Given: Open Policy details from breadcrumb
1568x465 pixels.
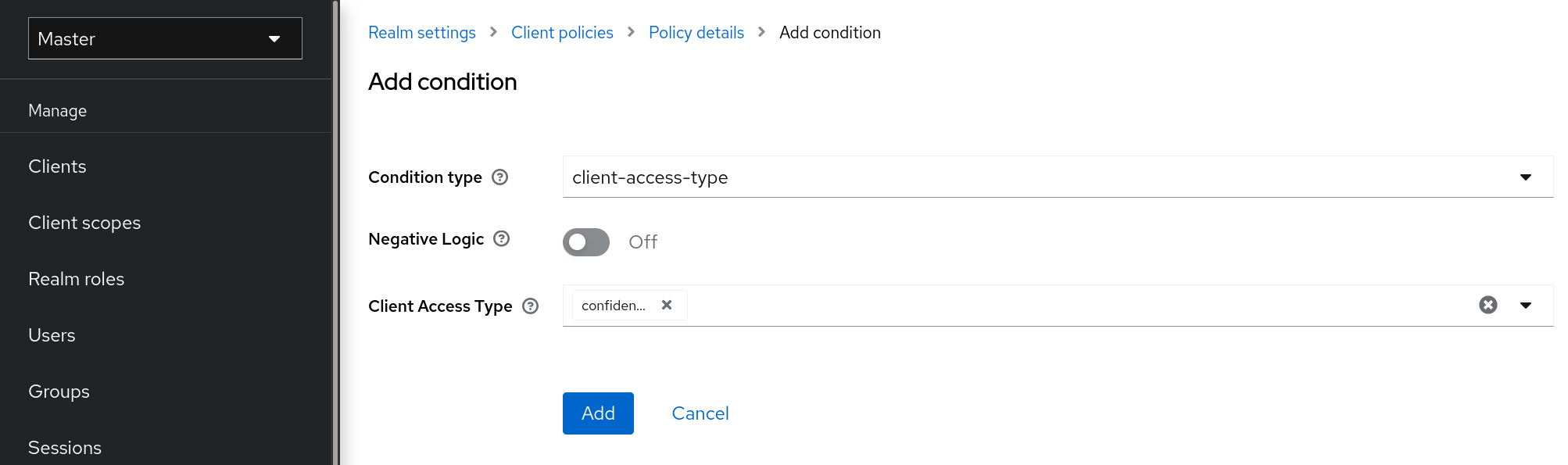Looking at the screenshot, I should tap(696, 32).
